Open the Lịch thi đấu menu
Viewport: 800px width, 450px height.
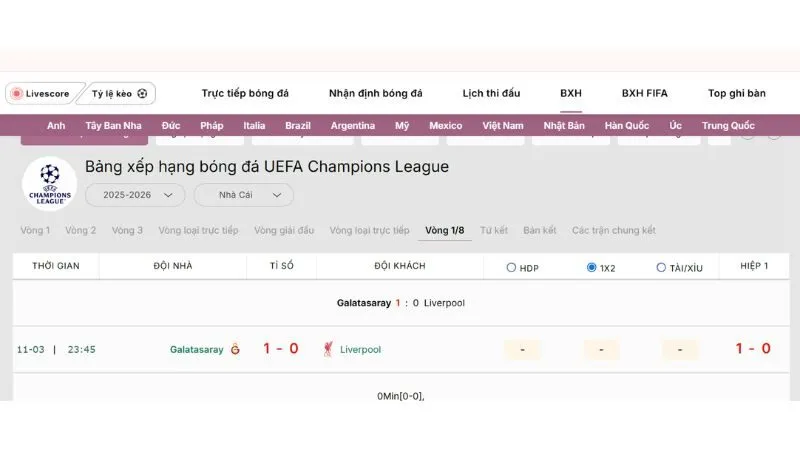pyautogui.click(x=491, y=93)
